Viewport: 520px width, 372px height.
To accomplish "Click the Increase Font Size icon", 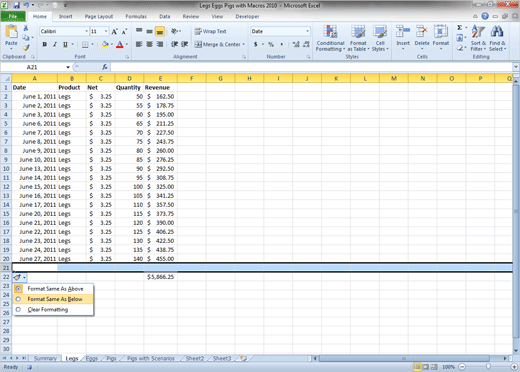I will [x=115, y=32].
